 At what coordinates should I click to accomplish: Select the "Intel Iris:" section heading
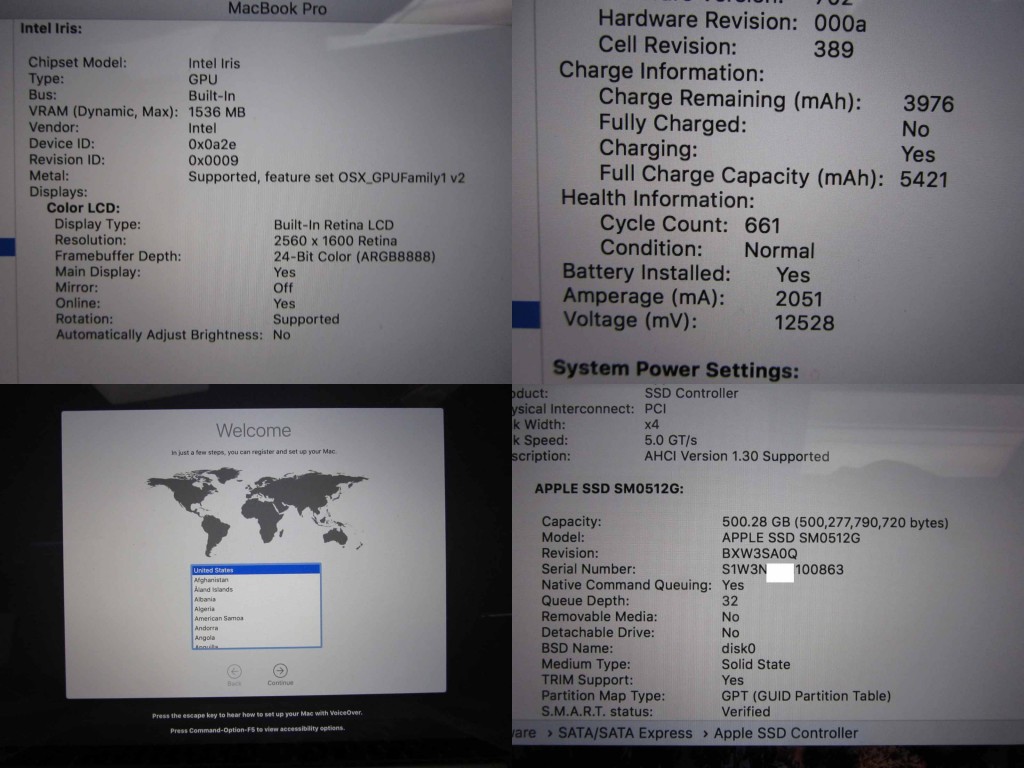coord(51,28)
